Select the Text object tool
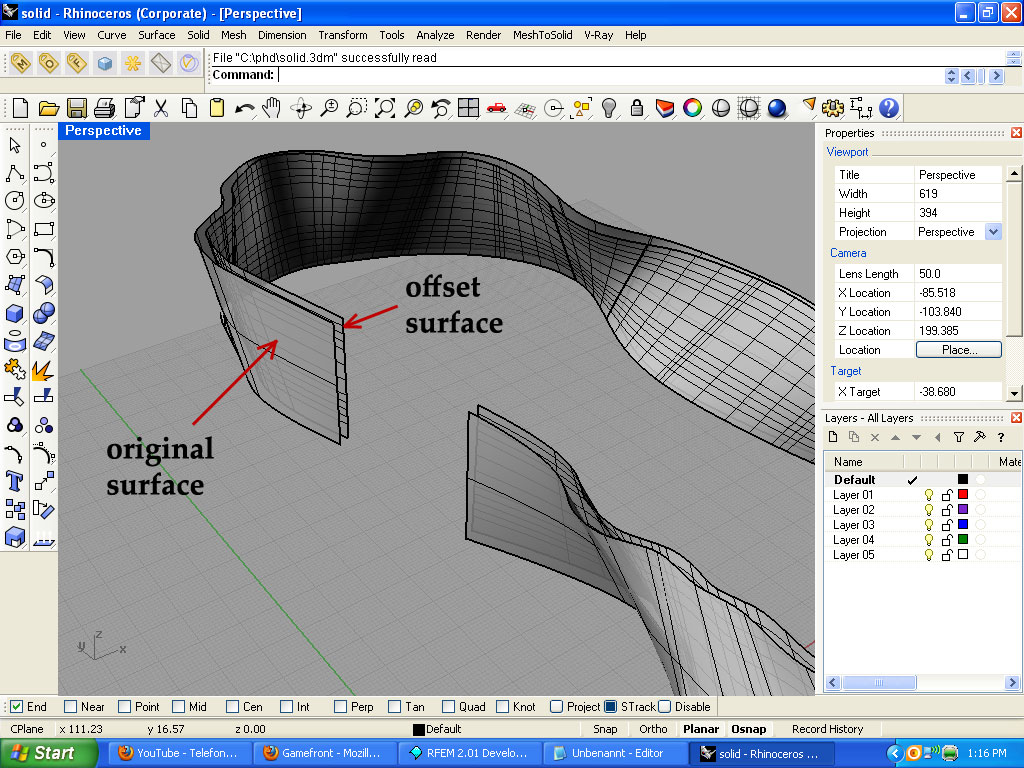Viewport: 1024px width, 768px height. [x=15, y=481]
